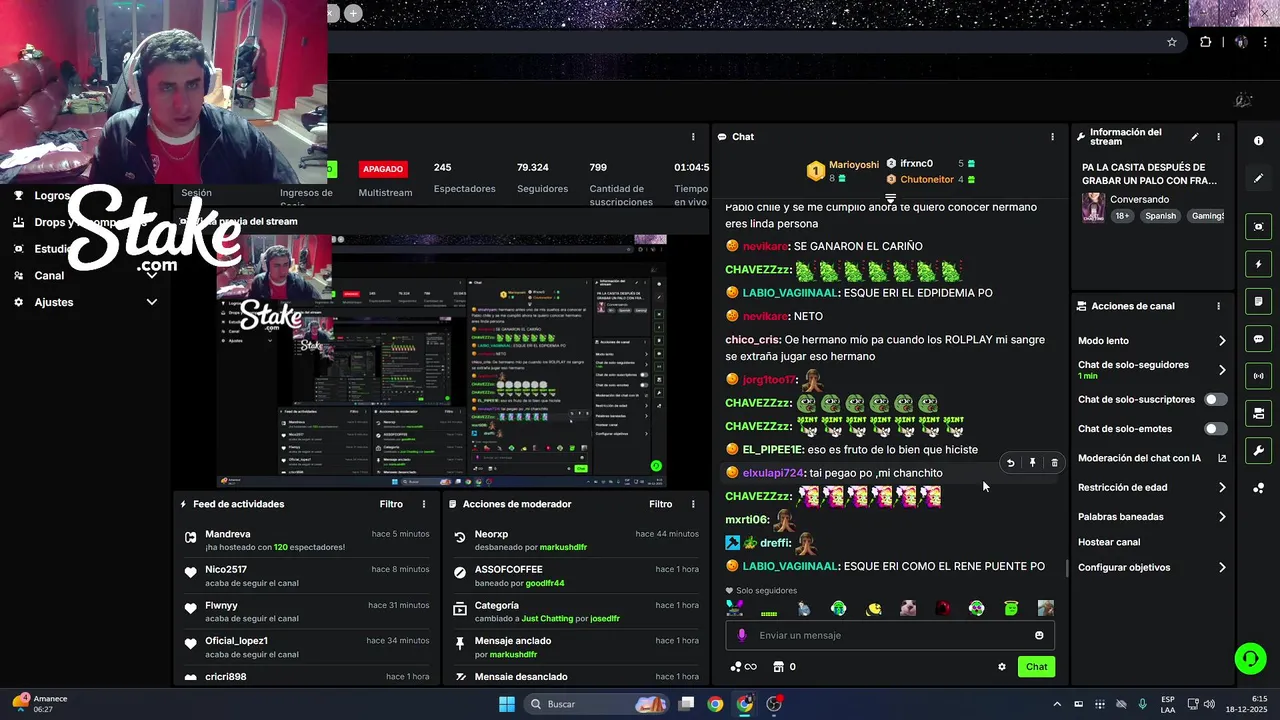Expand chat leaderboard chevron under Marioyoshi
This screenshot has height=720, width=1280.
point(890,198)
